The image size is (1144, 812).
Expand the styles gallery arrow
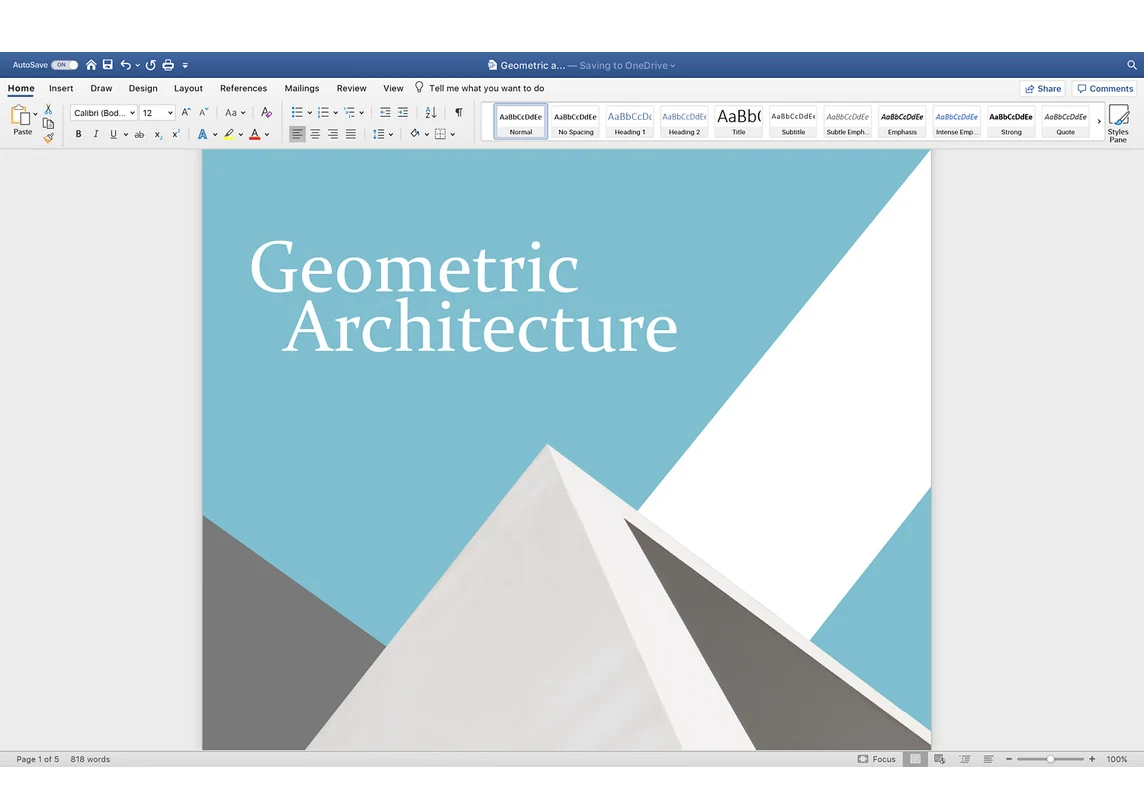coord(1099,122)
